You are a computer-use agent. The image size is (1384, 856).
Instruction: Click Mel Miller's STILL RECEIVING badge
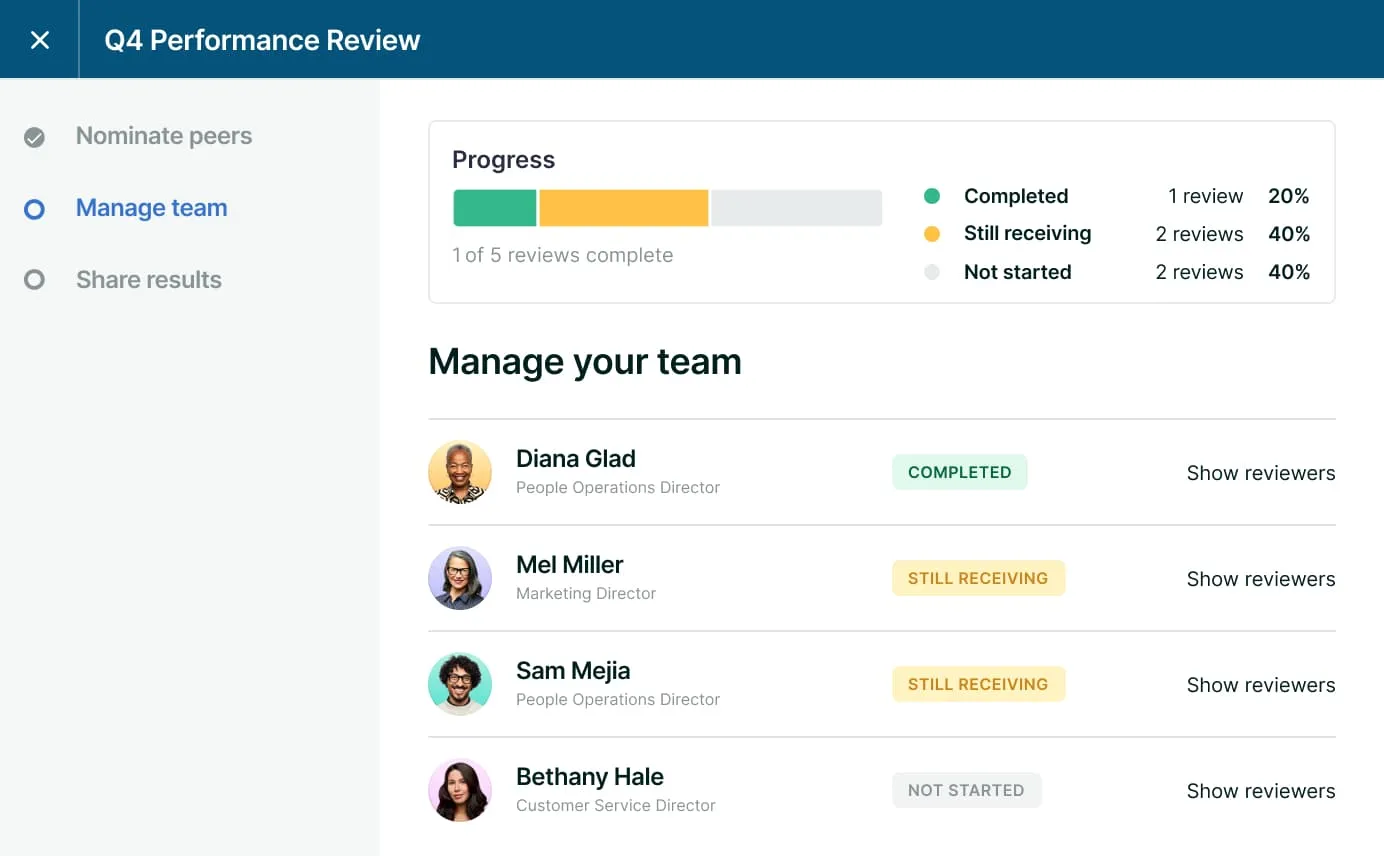[x=978, y=577]
